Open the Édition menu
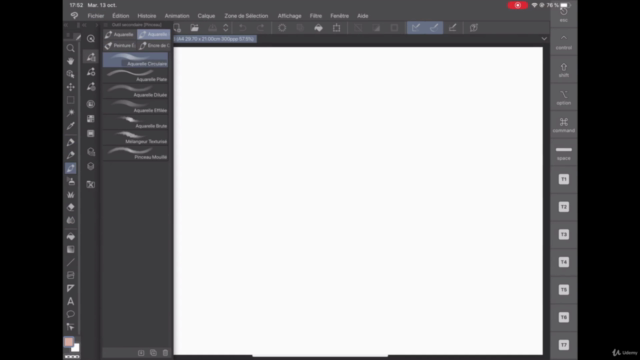The width and height of the screenshot is (640, 360). (120, 16)
